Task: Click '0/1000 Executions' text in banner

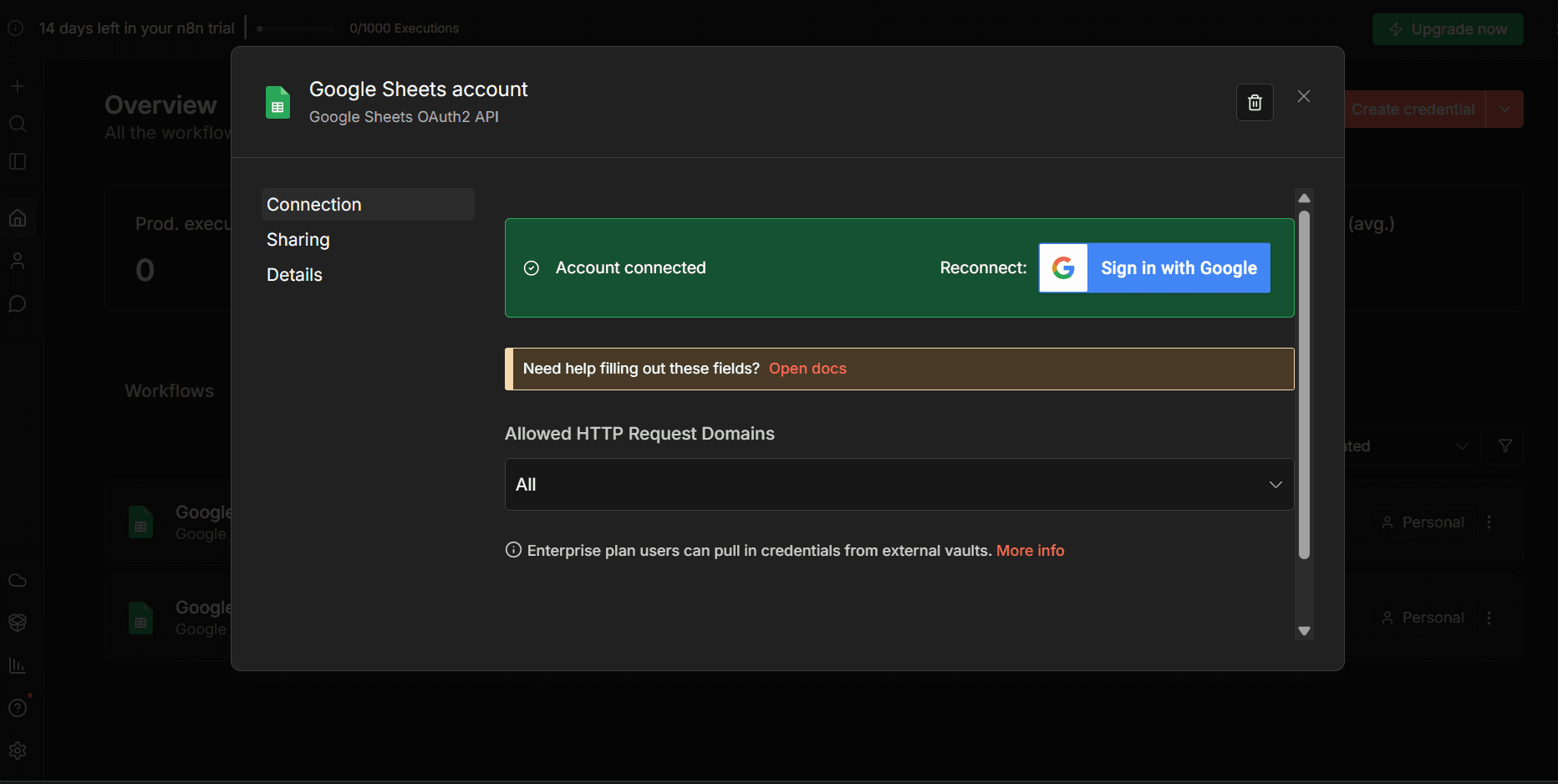Action: pos(405,28)
